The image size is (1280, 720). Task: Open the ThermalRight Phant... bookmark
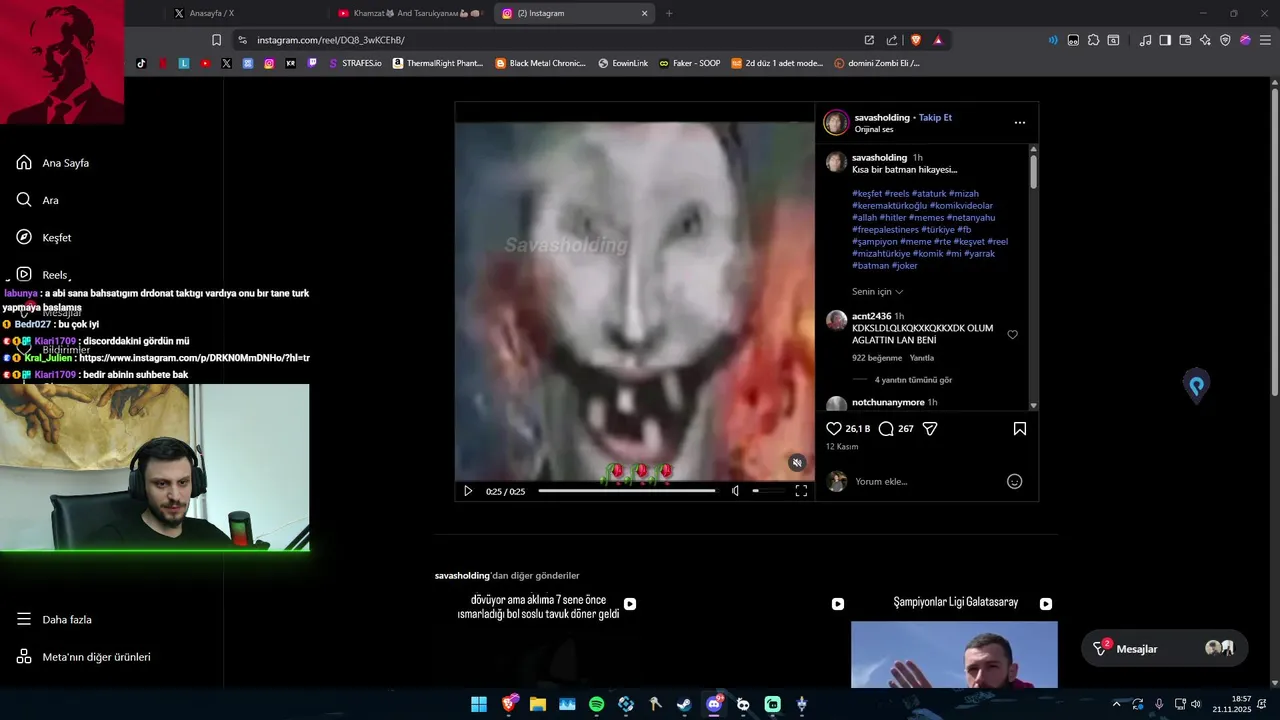tap(438, 63)
